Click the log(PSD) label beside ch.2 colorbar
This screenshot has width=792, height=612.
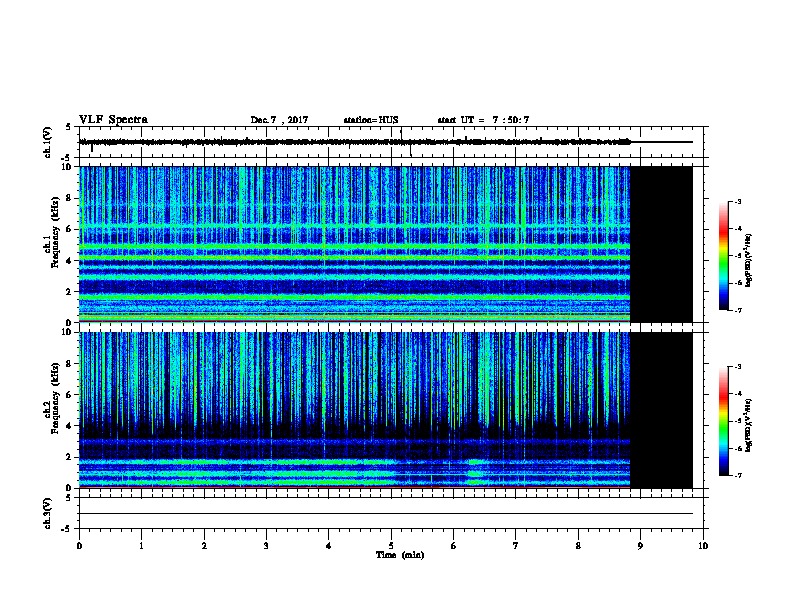tap(749, 425)
